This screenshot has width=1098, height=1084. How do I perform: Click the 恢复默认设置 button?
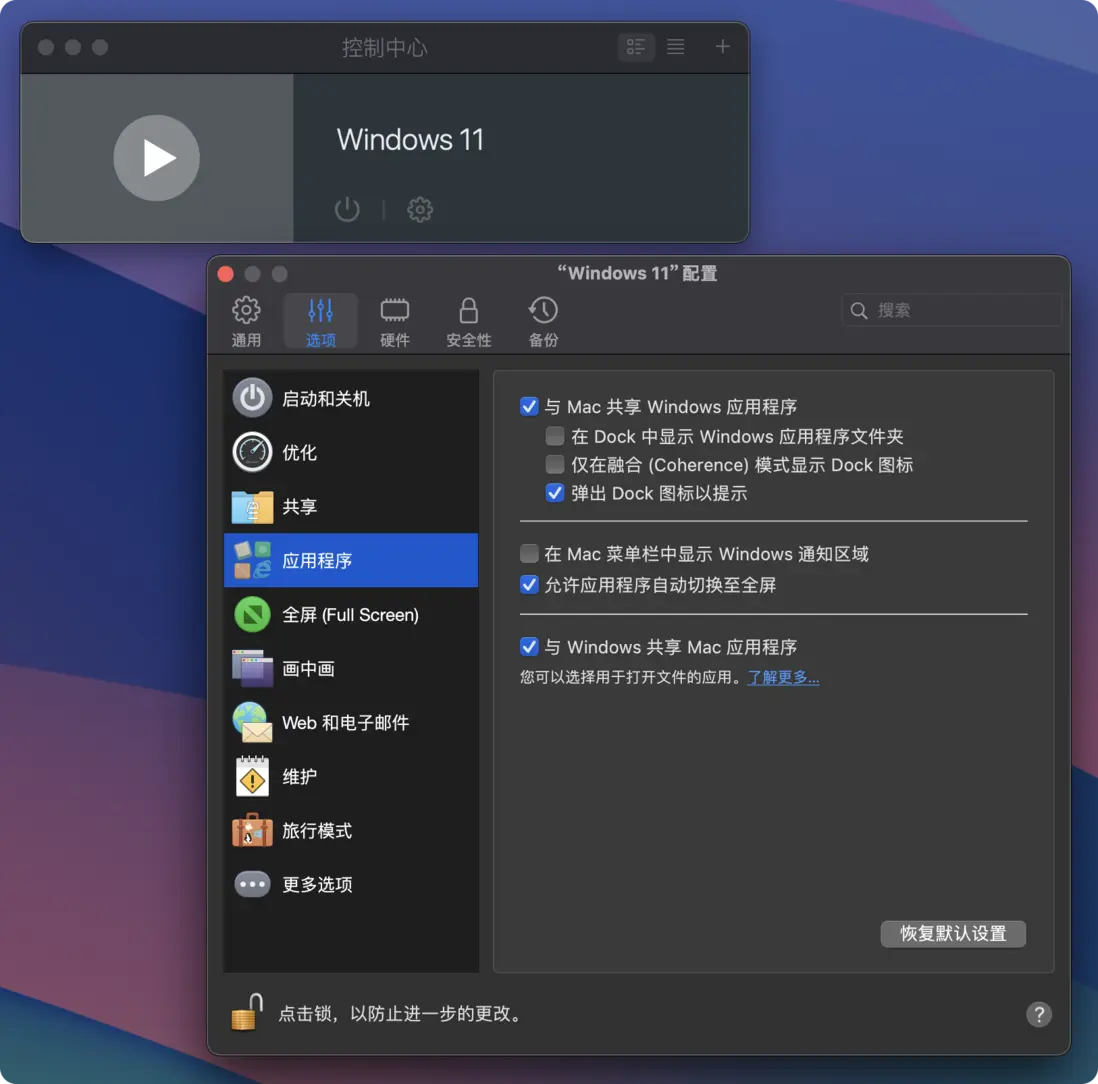[953, 933]
